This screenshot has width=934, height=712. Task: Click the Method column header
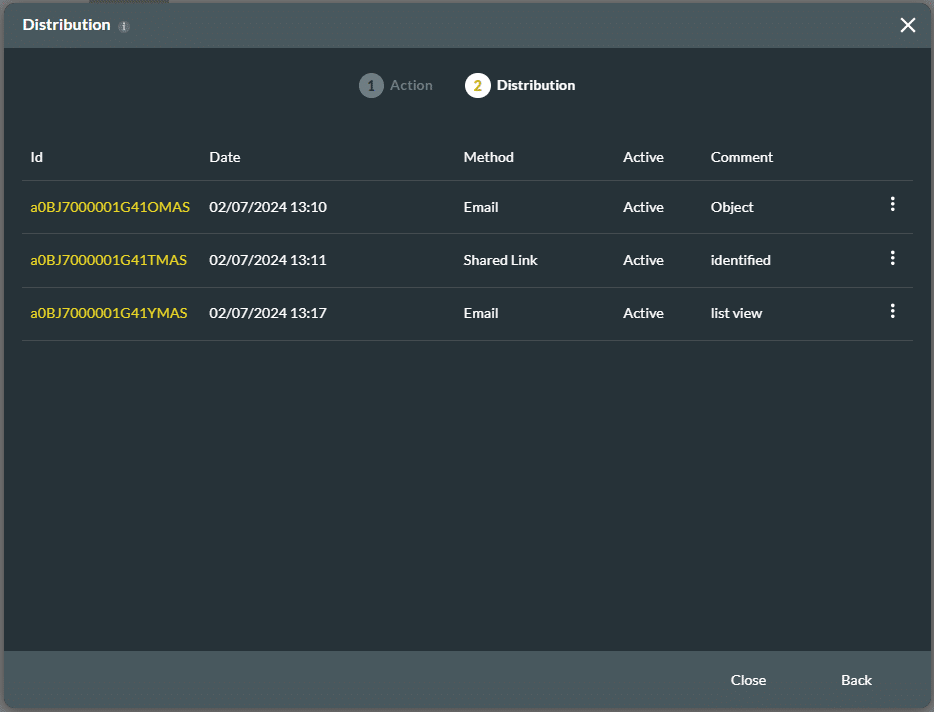488,157
